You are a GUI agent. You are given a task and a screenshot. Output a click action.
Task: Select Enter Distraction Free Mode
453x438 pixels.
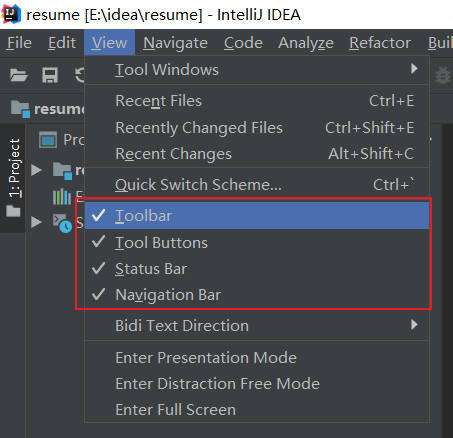(257, 384)
